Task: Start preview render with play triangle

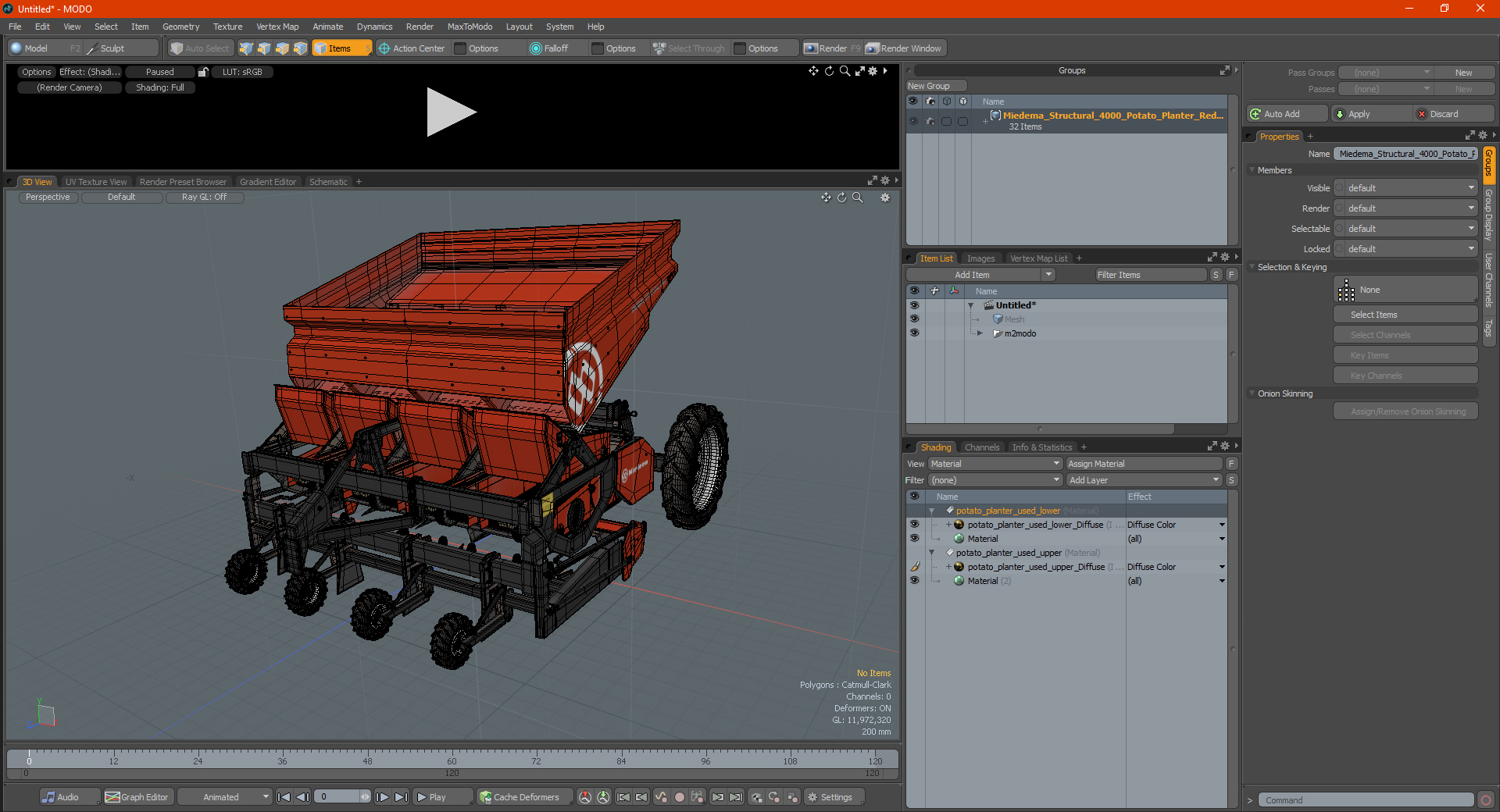Action: 451,112
